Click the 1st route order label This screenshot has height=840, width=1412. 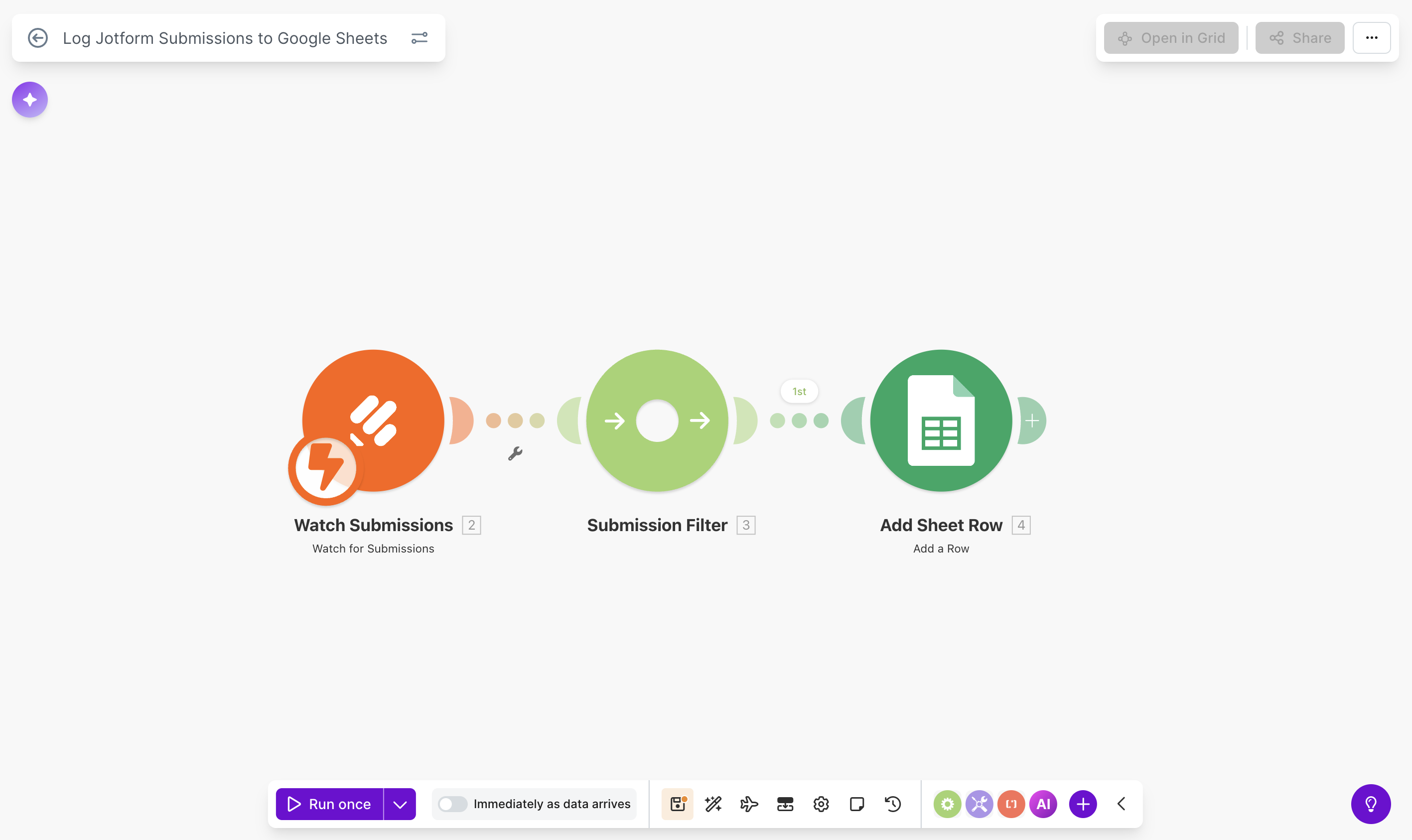(799, 391)
